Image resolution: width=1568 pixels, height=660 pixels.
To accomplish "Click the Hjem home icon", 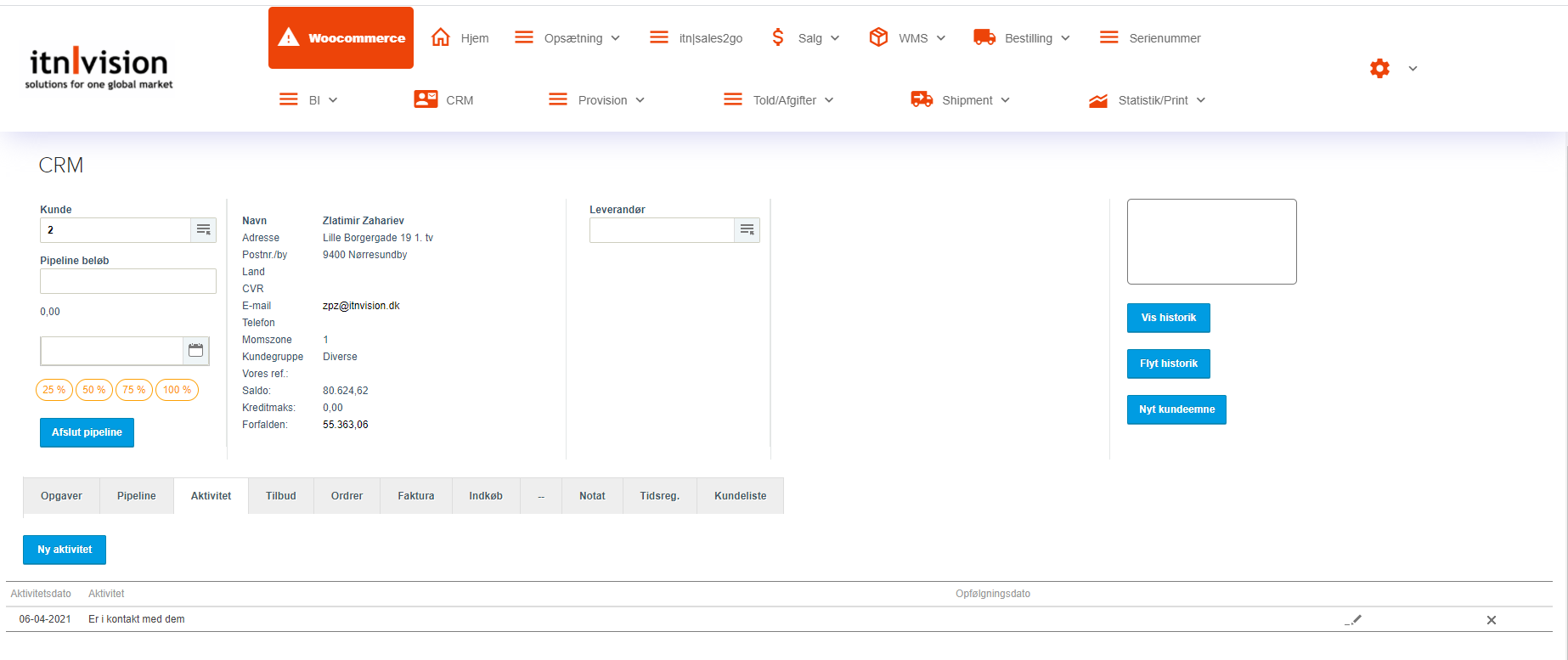I will [440, 37].
